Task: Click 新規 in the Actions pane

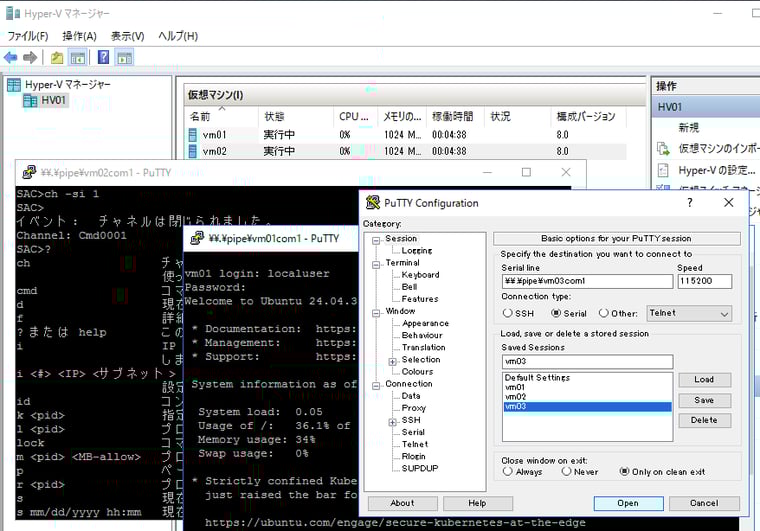Action: click(x=688, y=127)
